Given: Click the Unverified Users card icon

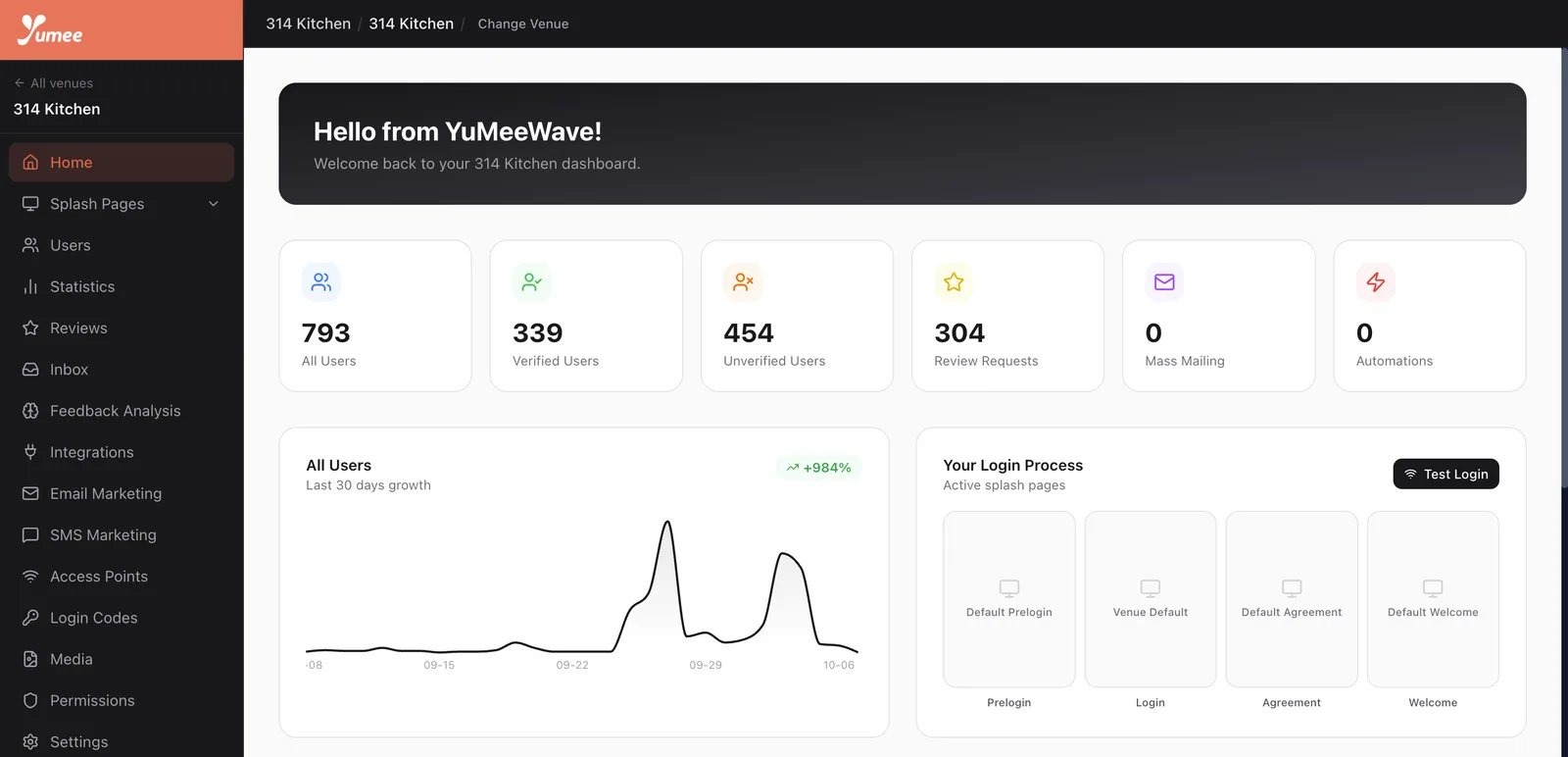Looking at the screenshot, I should (x=743, y=282).
